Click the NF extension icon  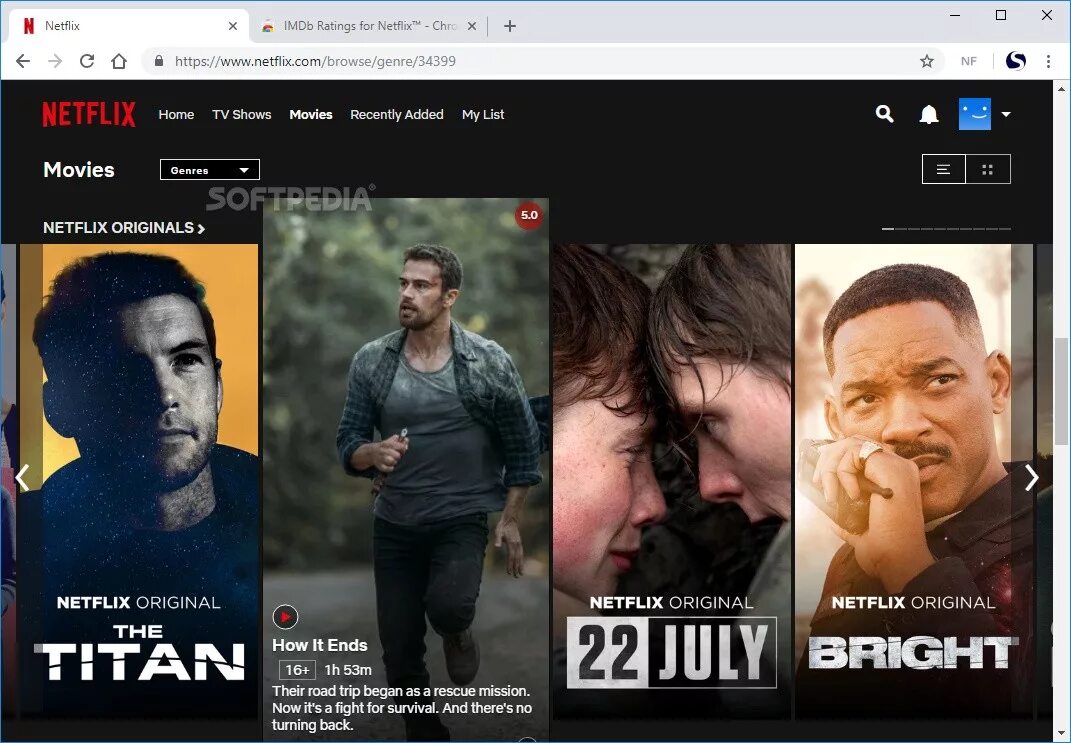coord(969,61)
